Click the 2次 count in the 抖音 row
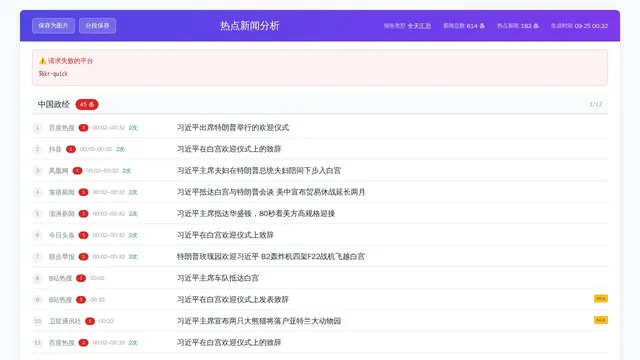 (120, 149)
